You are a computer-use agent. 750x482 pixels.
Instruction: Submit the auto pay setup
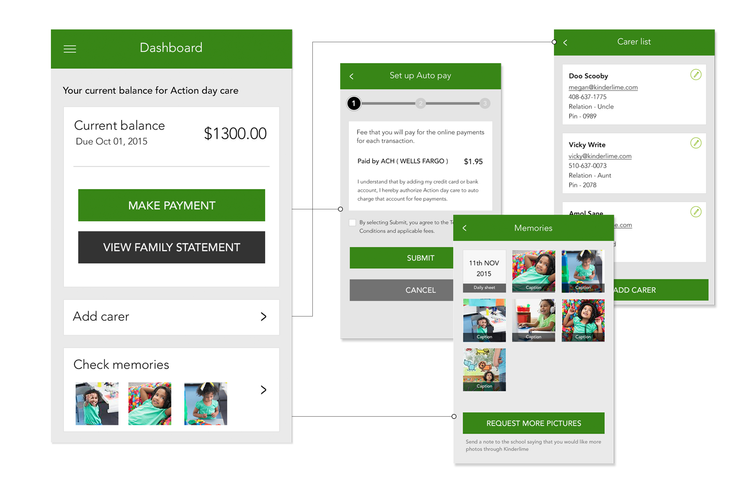click(x=402, y=258)
